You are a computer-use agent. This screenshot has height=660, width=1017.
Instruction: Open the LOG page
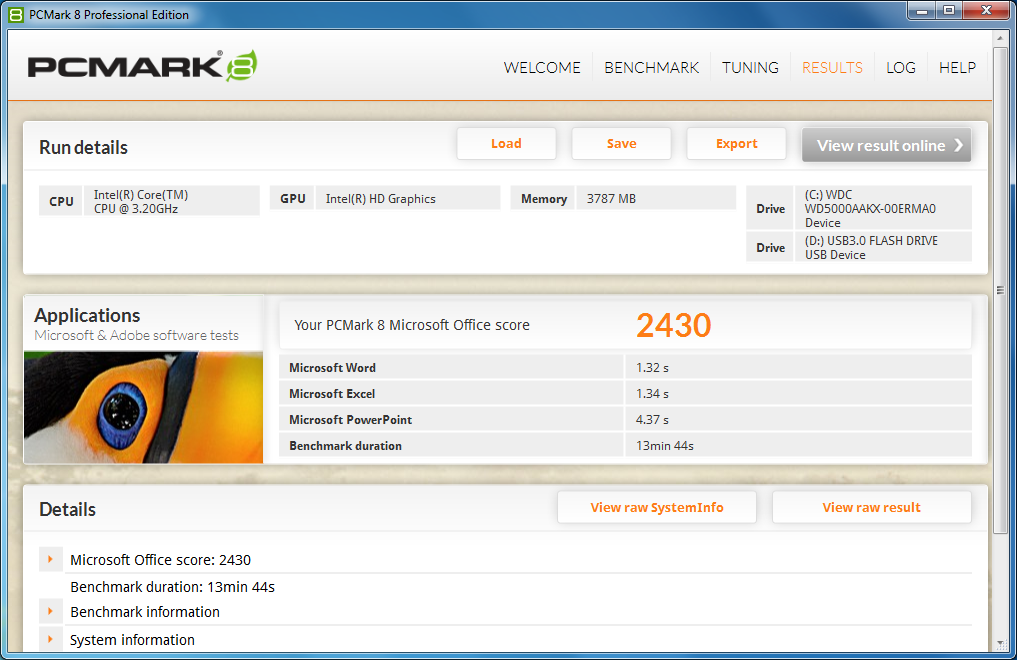click(901, 67)
